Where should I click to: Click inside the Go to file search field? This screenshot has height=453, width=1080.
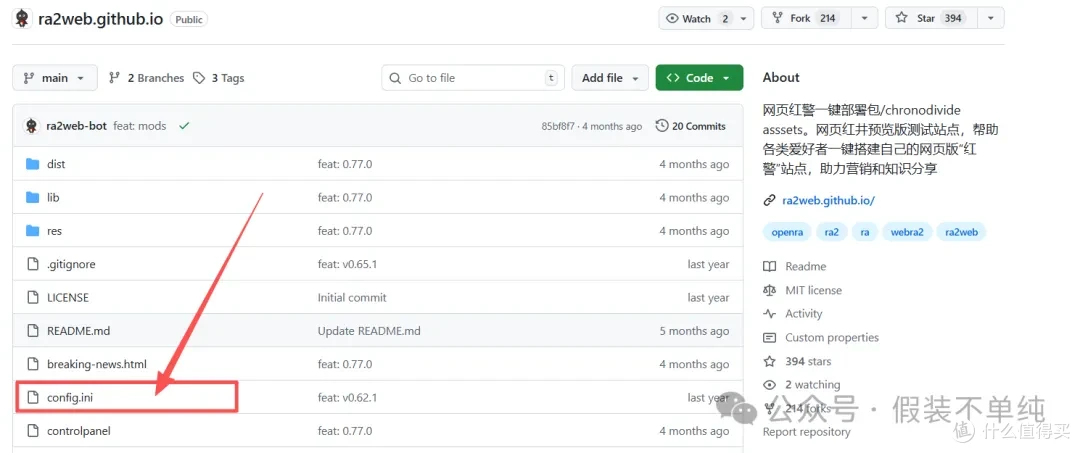[x=473, y=78]
